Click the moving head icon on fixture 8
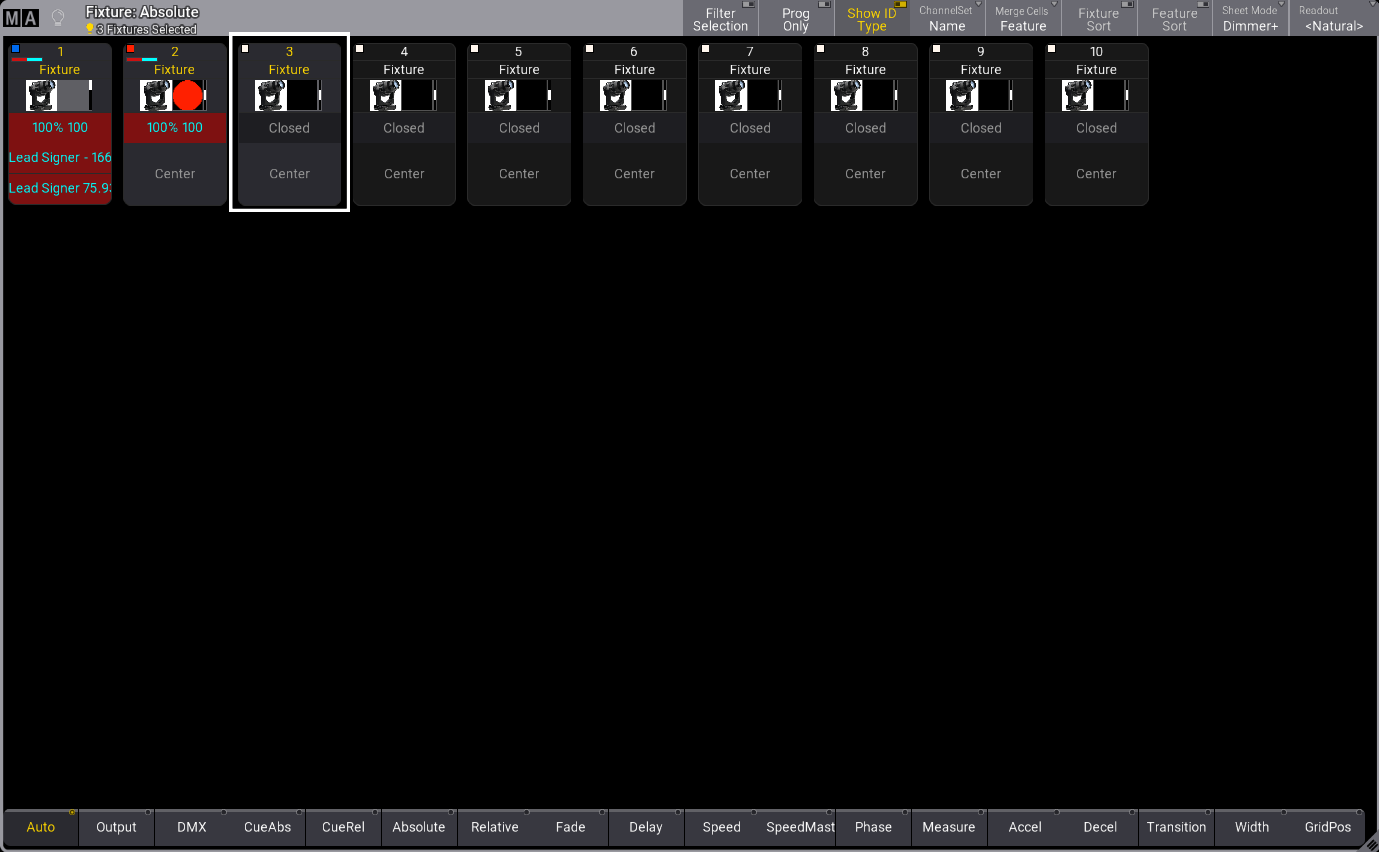 (x=847, y=95)
